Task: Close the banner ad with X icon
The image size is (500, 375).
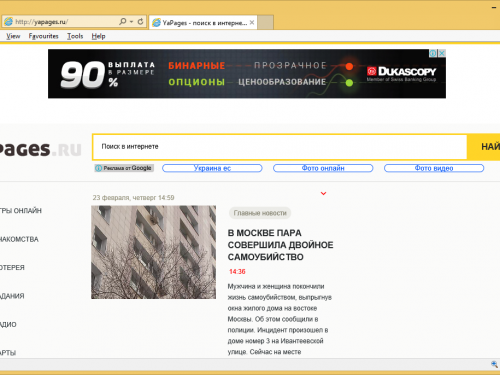Action: click(x=442, y=53)
